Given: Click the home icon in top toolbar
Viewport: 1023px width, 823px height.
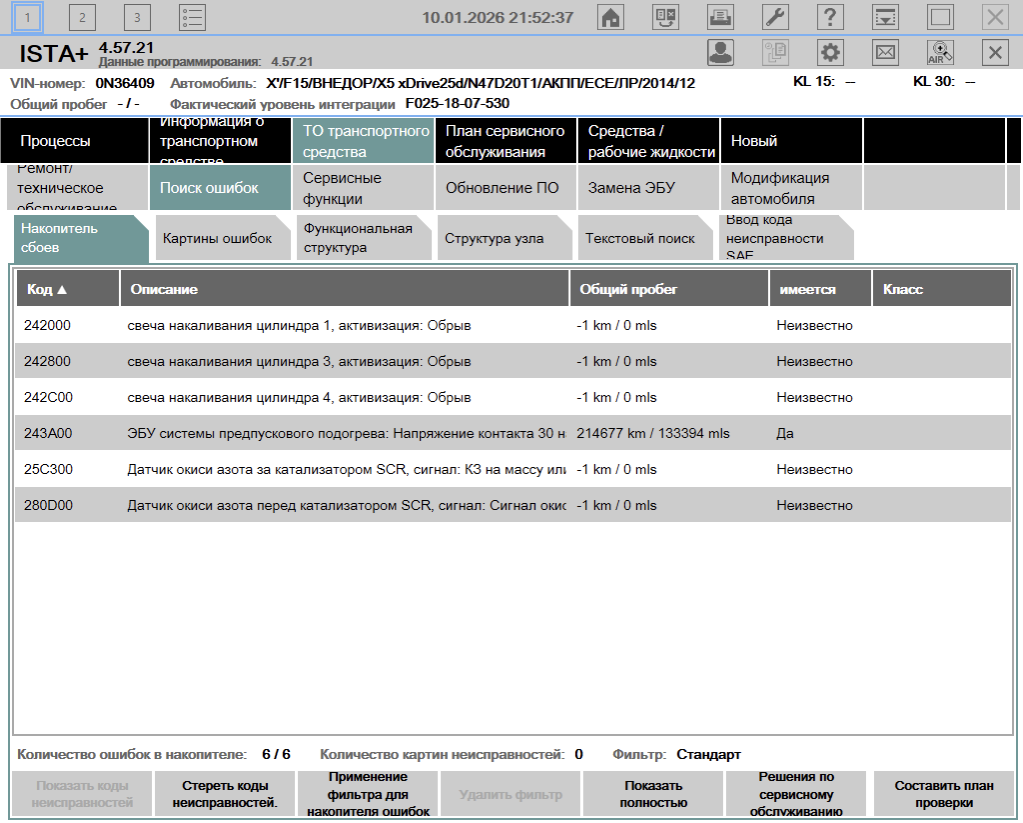Looking at the screenshot, I should tap(610, 17).
